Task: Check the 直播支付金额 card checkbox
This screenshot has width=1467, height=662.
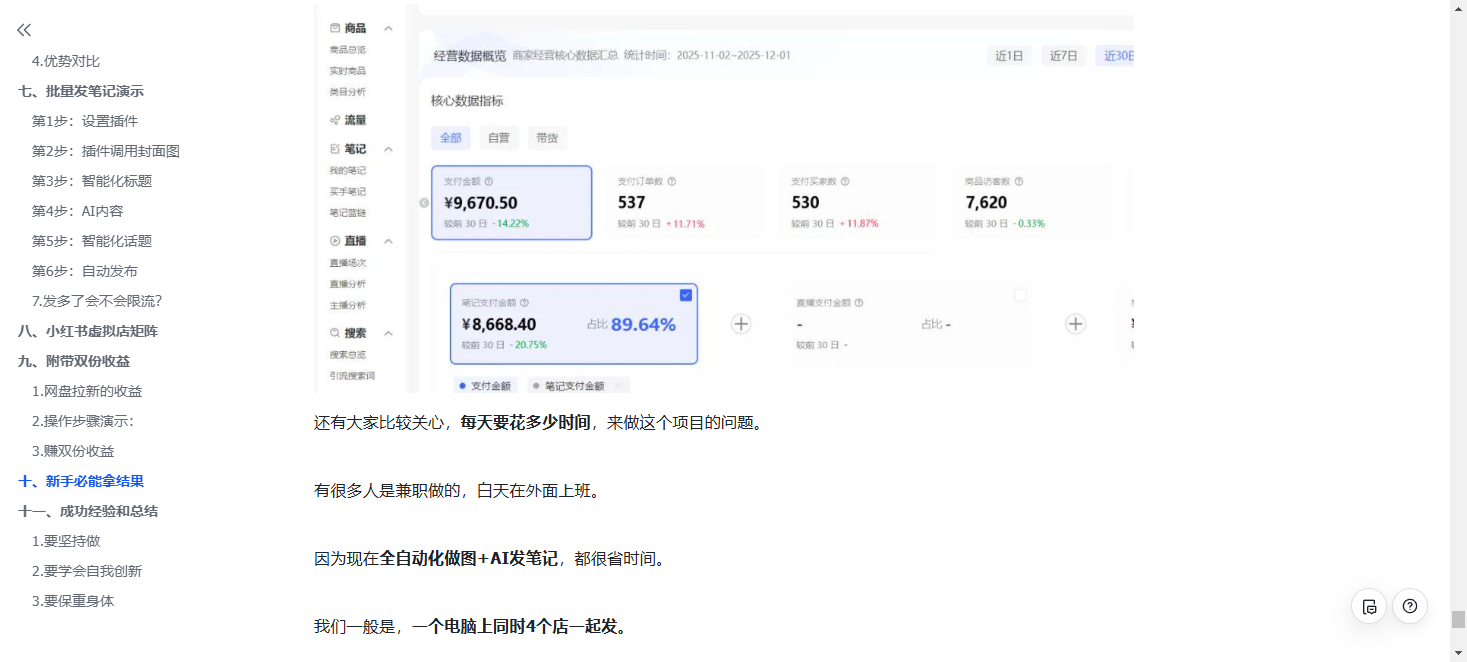Action: pos(1020,295)
